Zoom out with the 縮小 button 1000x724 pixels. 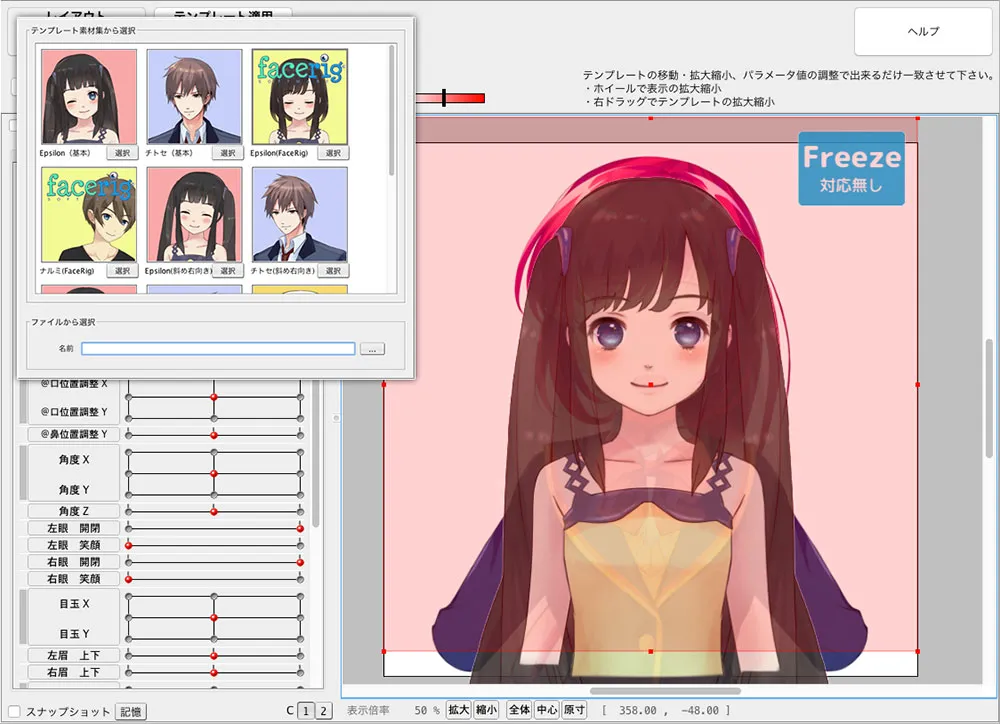click(x=485, y=710)
